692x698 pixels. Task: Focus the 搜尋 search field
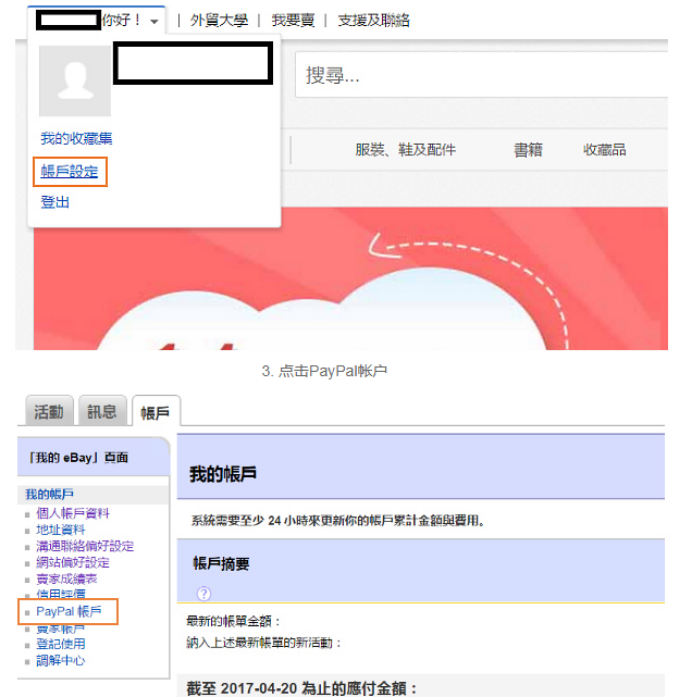pyautogui.click(x=482, y=75)
